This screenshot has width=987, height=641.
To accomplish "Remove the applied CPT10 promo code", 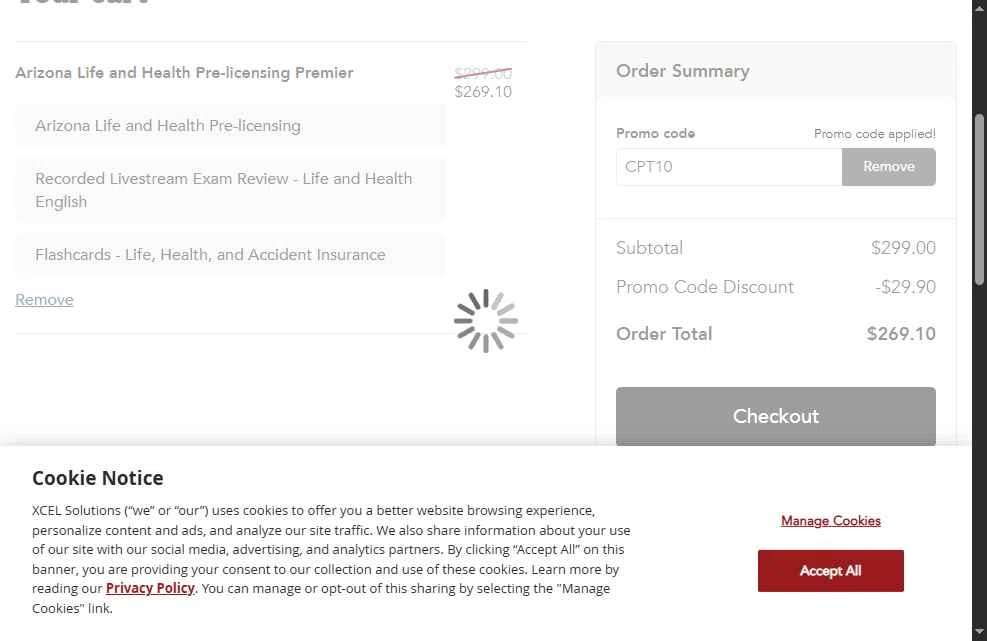I will 889,167.
